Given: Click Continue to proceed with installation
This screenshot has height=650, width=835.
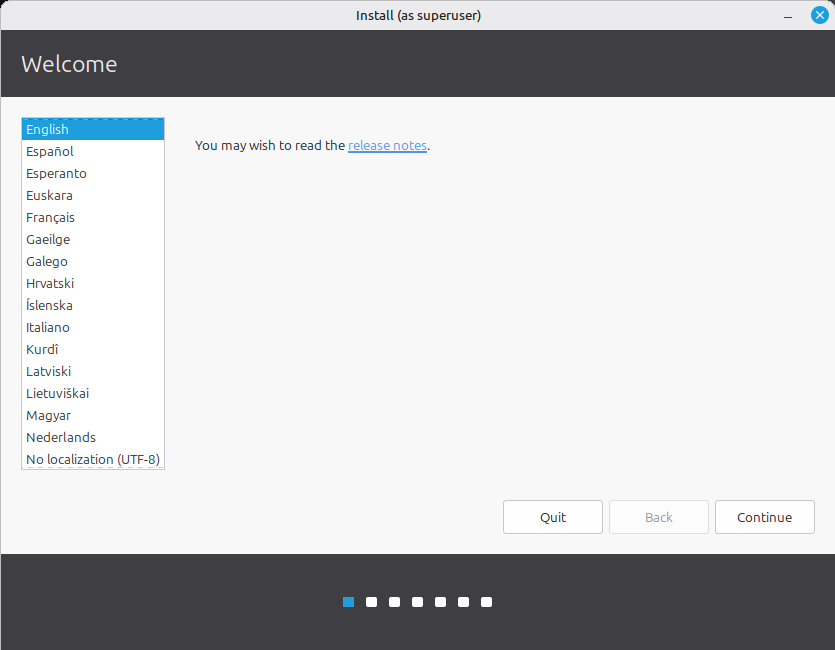Looking at the screenshot, I should (764, 517).
